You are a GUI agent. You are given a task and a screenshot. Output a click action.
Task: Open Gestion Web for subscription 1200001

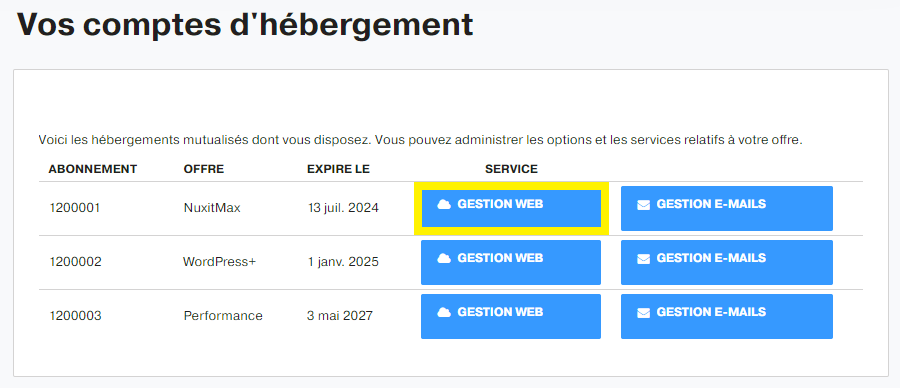[511, 208]
